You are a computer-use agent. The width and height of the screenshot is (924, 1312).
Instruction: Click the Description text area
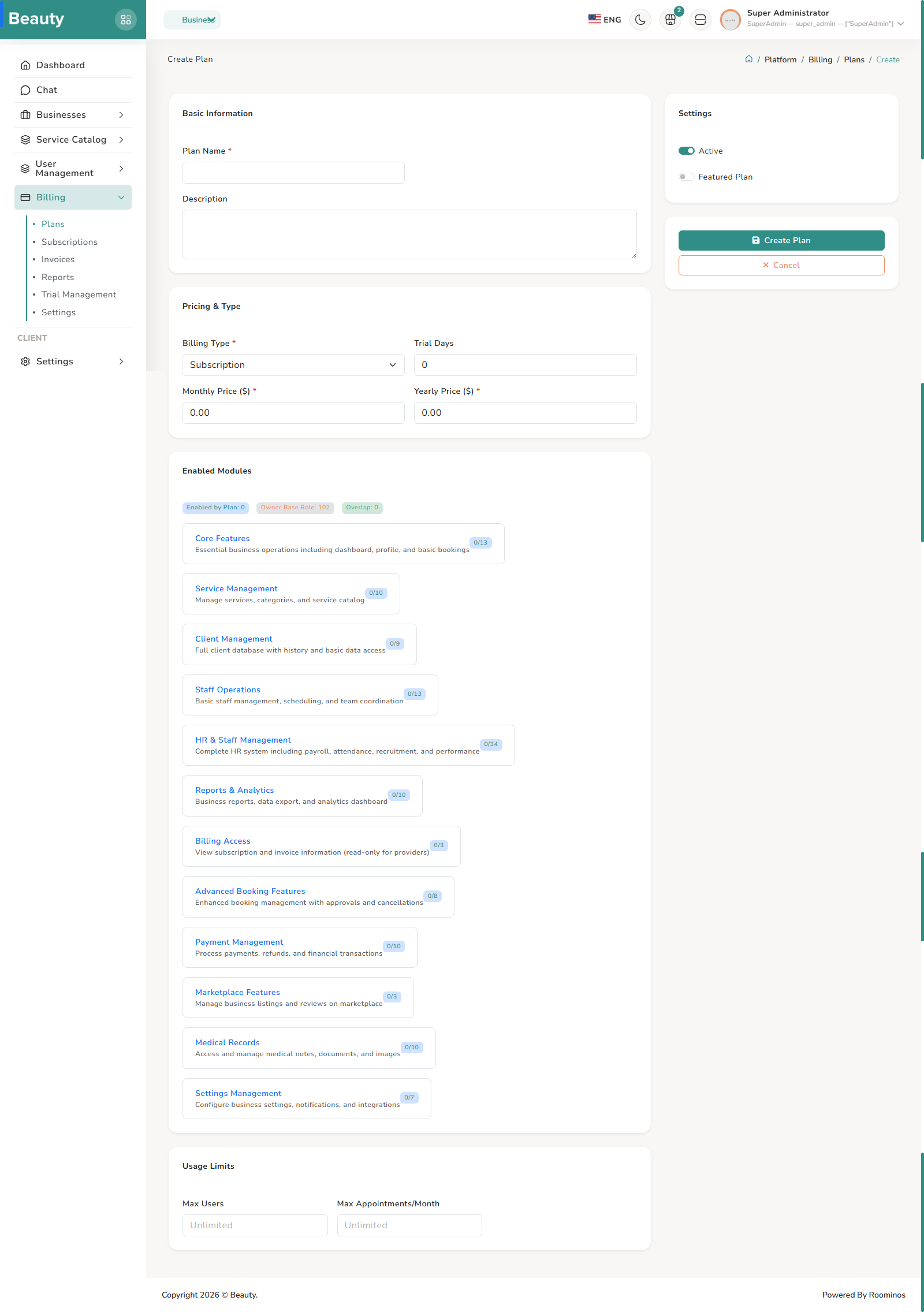tap(409, 234)
